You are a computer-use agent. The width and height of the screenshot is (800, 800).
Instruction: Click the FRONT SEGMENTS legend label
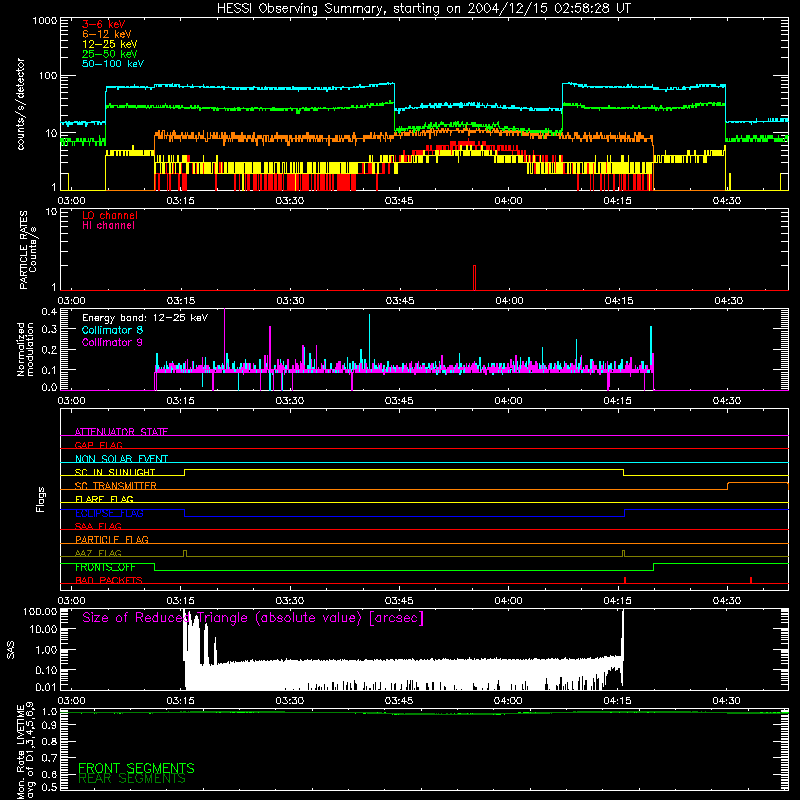click(136, 768)
